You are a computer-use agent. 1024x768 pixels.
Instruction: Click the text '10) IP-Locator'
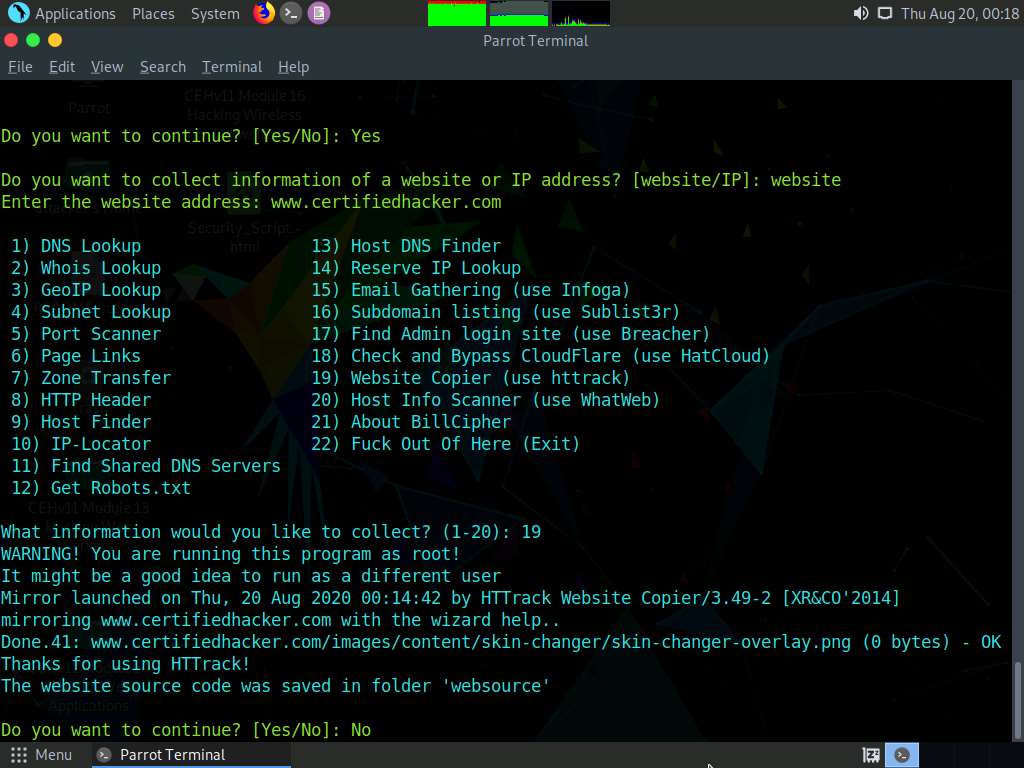tap(81, 444)
